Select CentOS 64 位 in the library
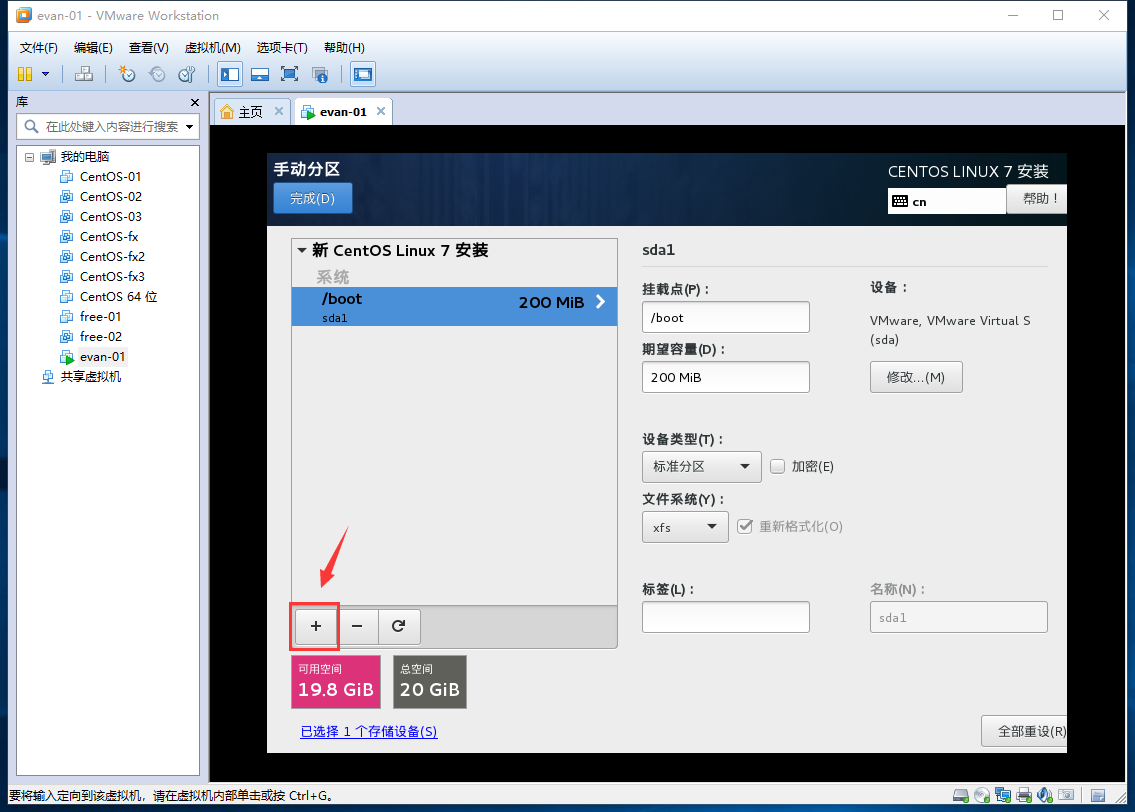The height and width of the screenshot is (812, 1135). (x=109, y=297)
